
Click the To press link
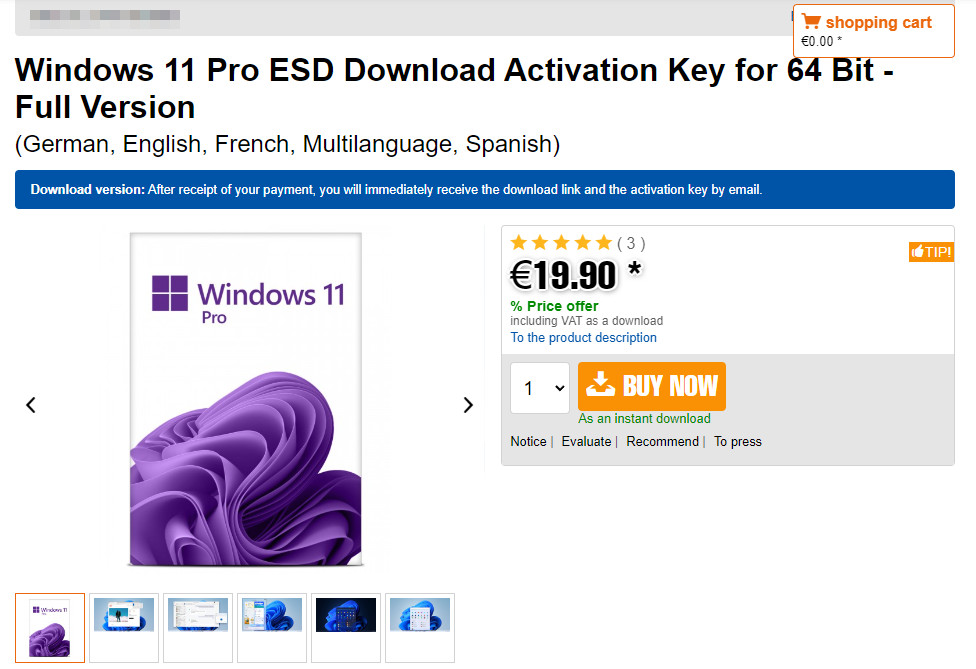click(737, 442)
